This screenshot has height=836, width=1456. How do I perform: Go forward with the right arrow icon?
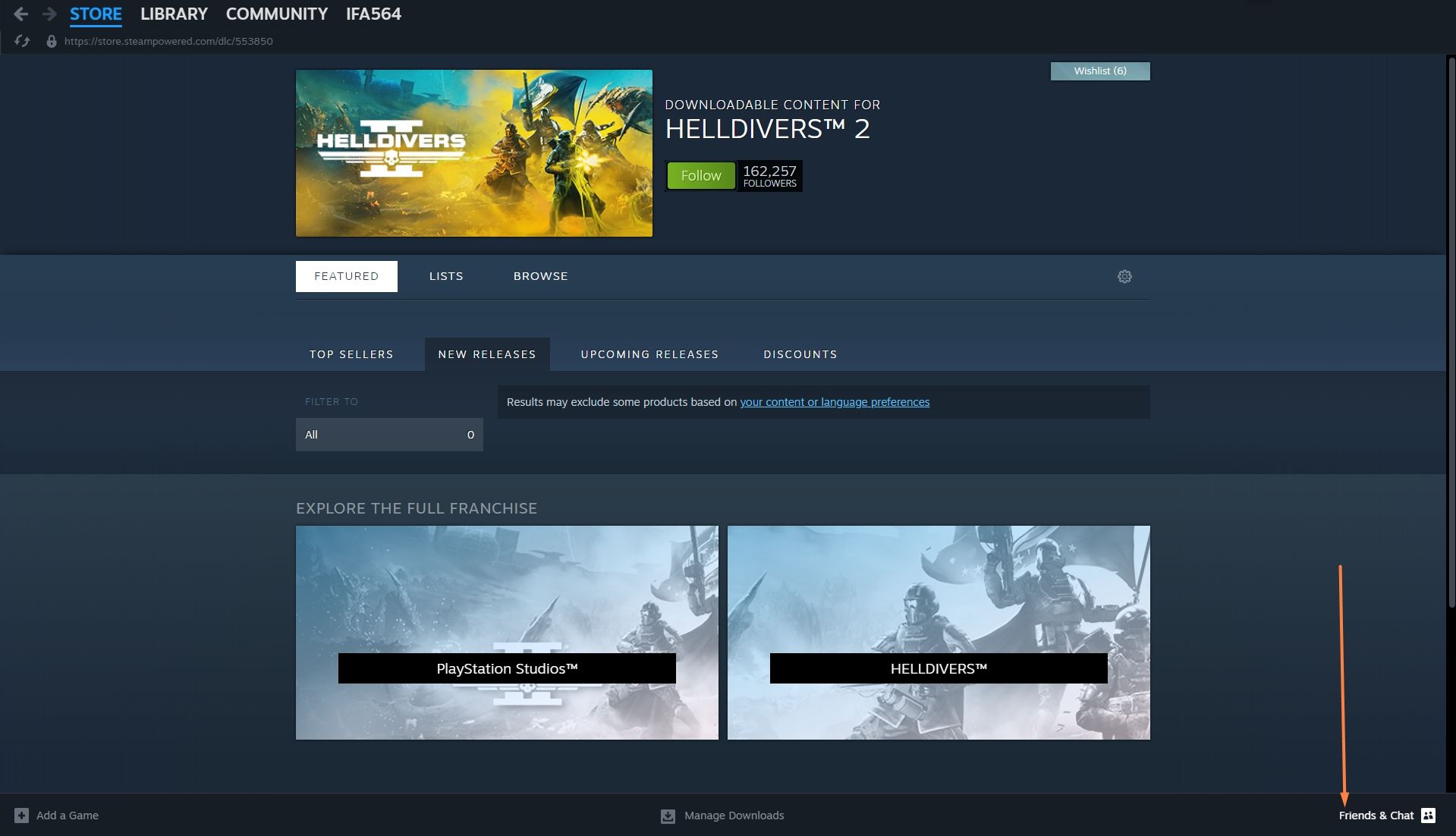pos(49,14)
